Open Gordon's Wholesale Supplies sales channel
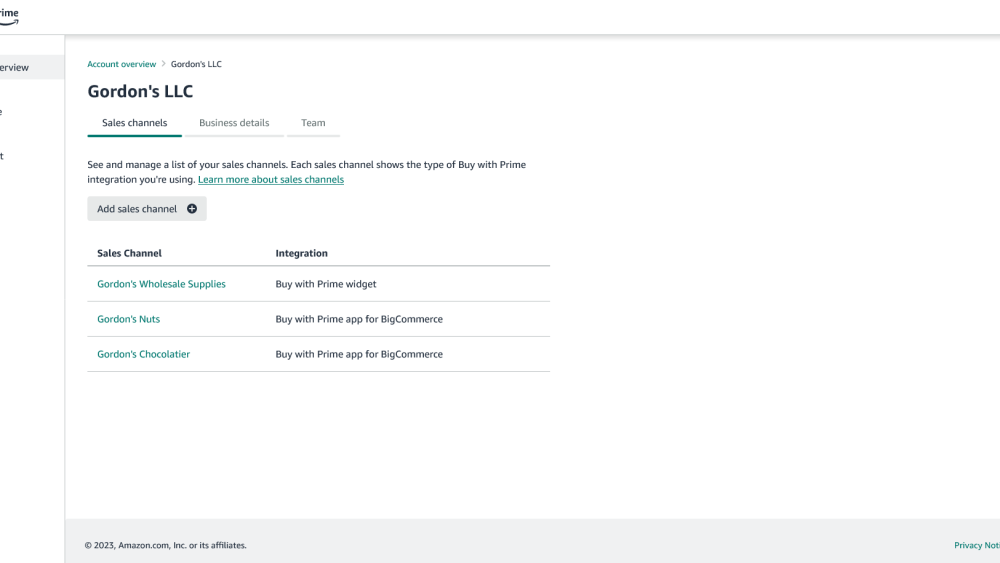Image resolution: width=1000 pixels, height=563 pixels. [x=161, y=284]
